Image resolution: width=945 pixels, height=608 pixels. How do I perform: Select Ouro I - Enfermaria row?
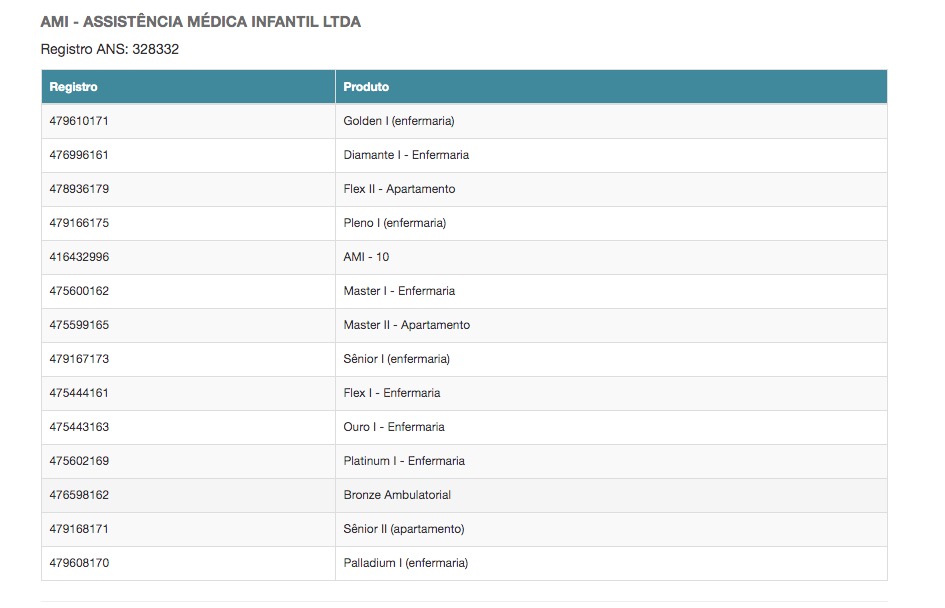coord(393,427)
